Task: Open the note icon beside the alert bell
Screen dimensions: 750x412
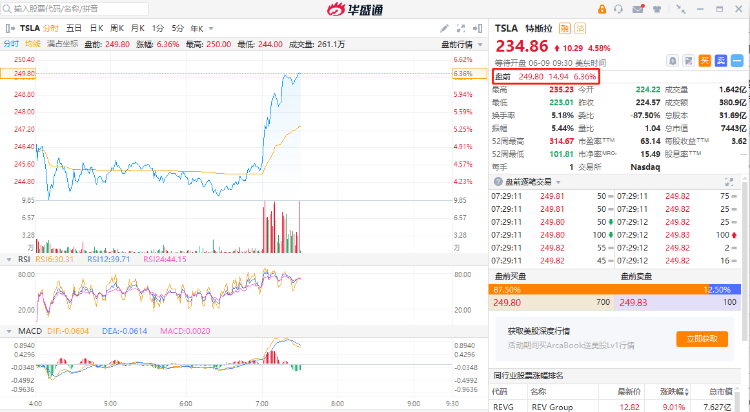Action: (688, 61)
